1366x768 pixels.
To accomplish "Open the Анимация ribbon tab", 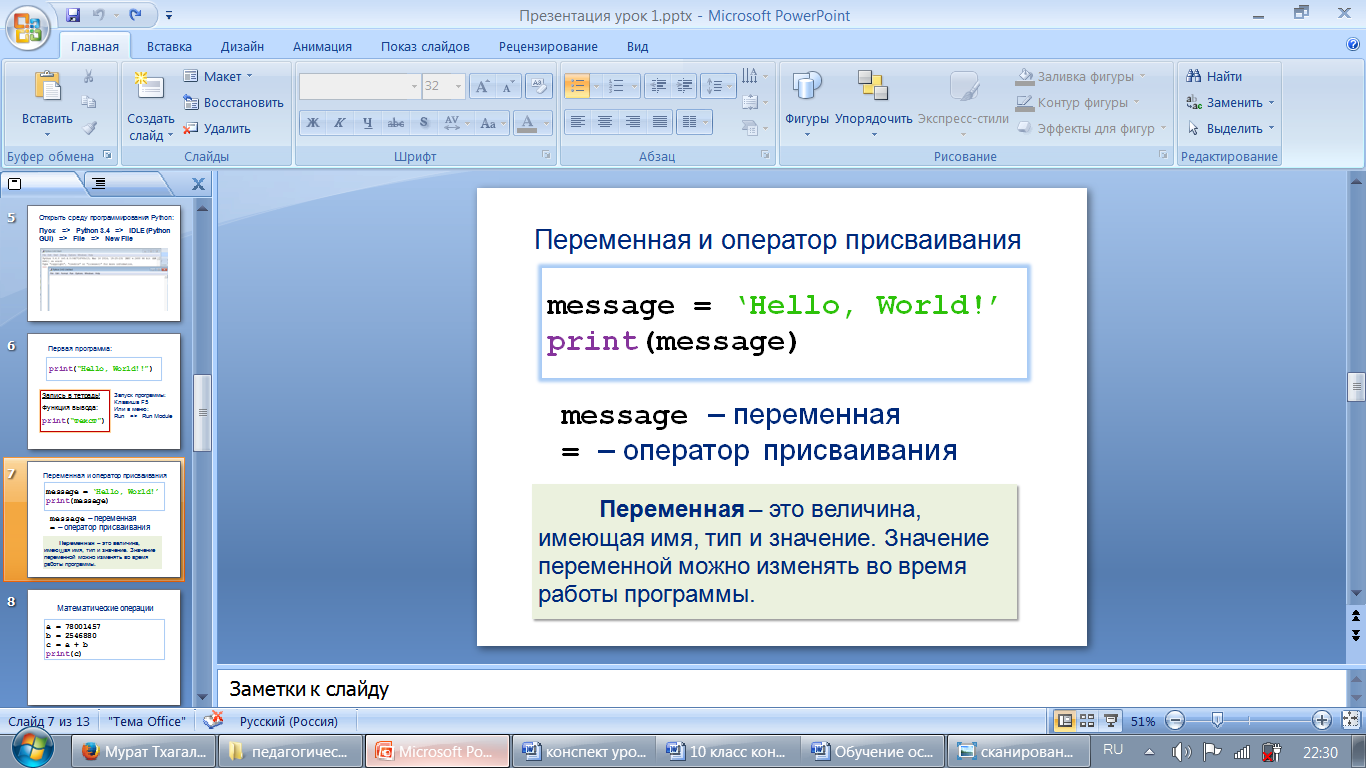I will point(322,46).
